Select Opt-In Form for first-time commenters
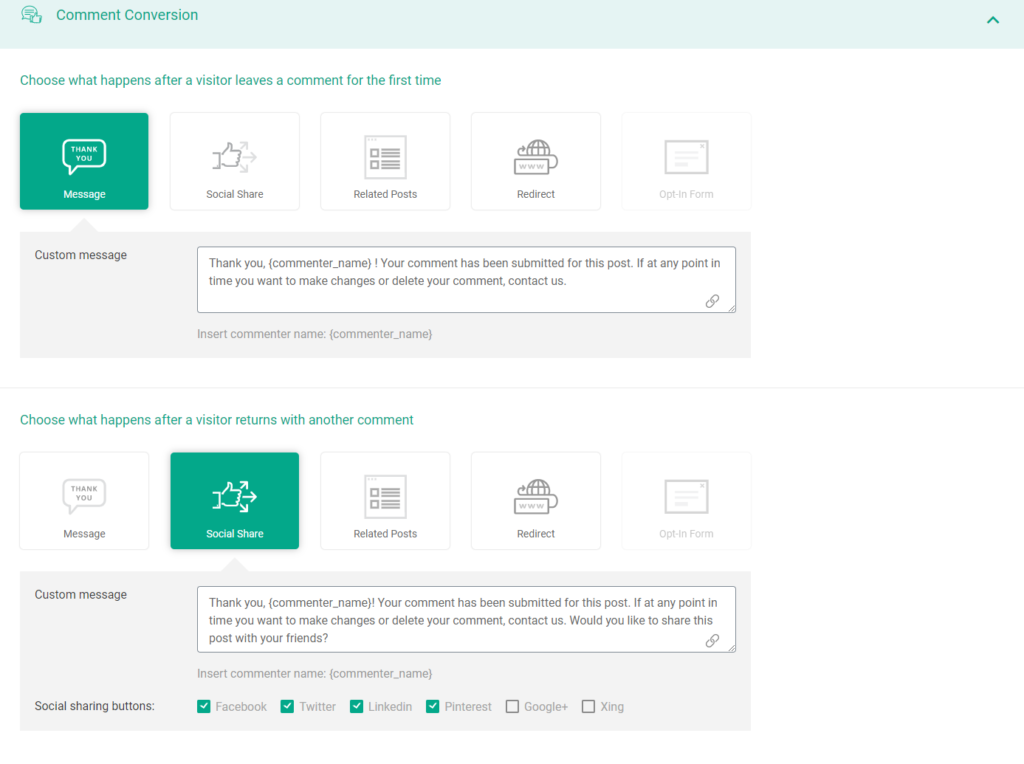Screen dimensions: 1024x764 [686, 161]
